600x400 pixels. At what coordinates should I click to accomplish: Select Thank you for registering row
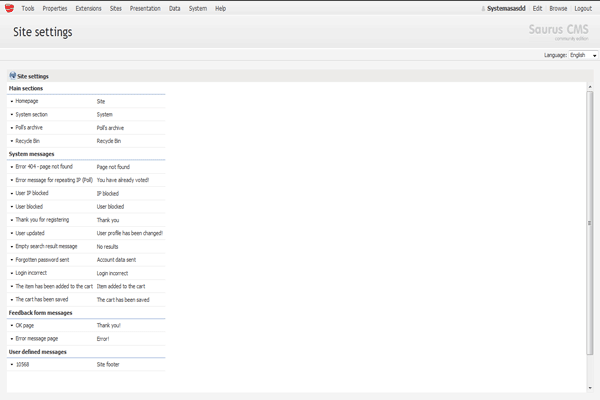pyautogui.click(x=86, y=220)
